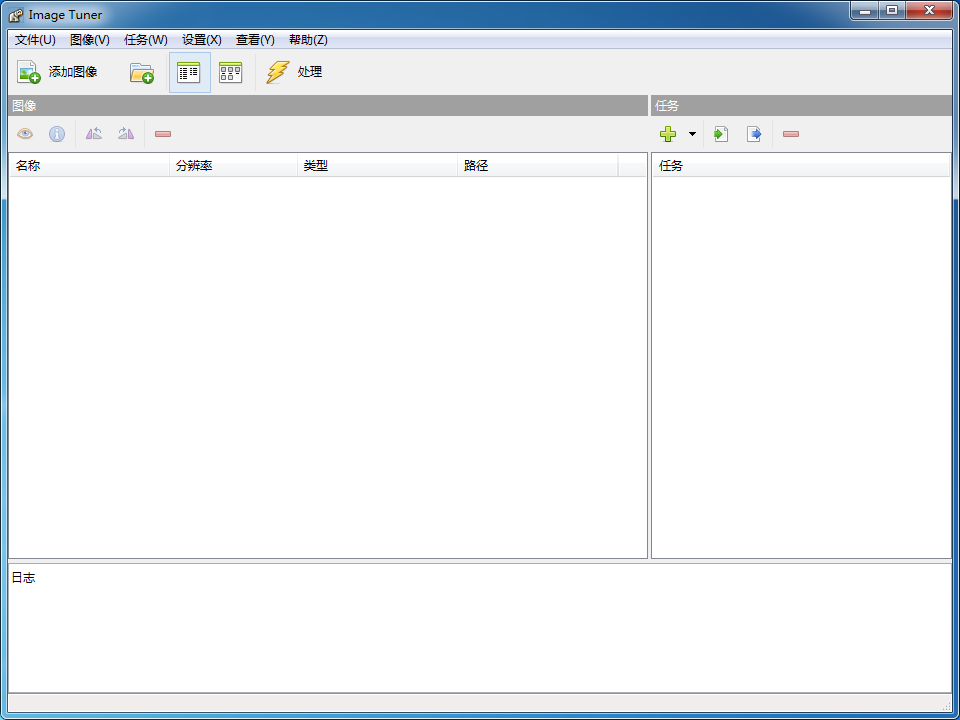
Task: Click the 任务 list column header
Action: 801,165
